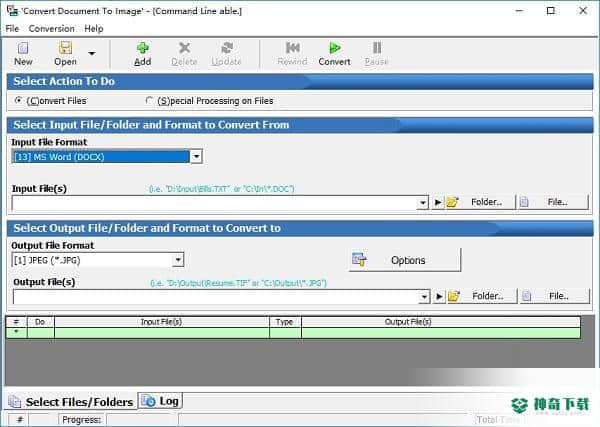Browse for input File
This screenshot has width=600, height=427.
tap(553, 202)
